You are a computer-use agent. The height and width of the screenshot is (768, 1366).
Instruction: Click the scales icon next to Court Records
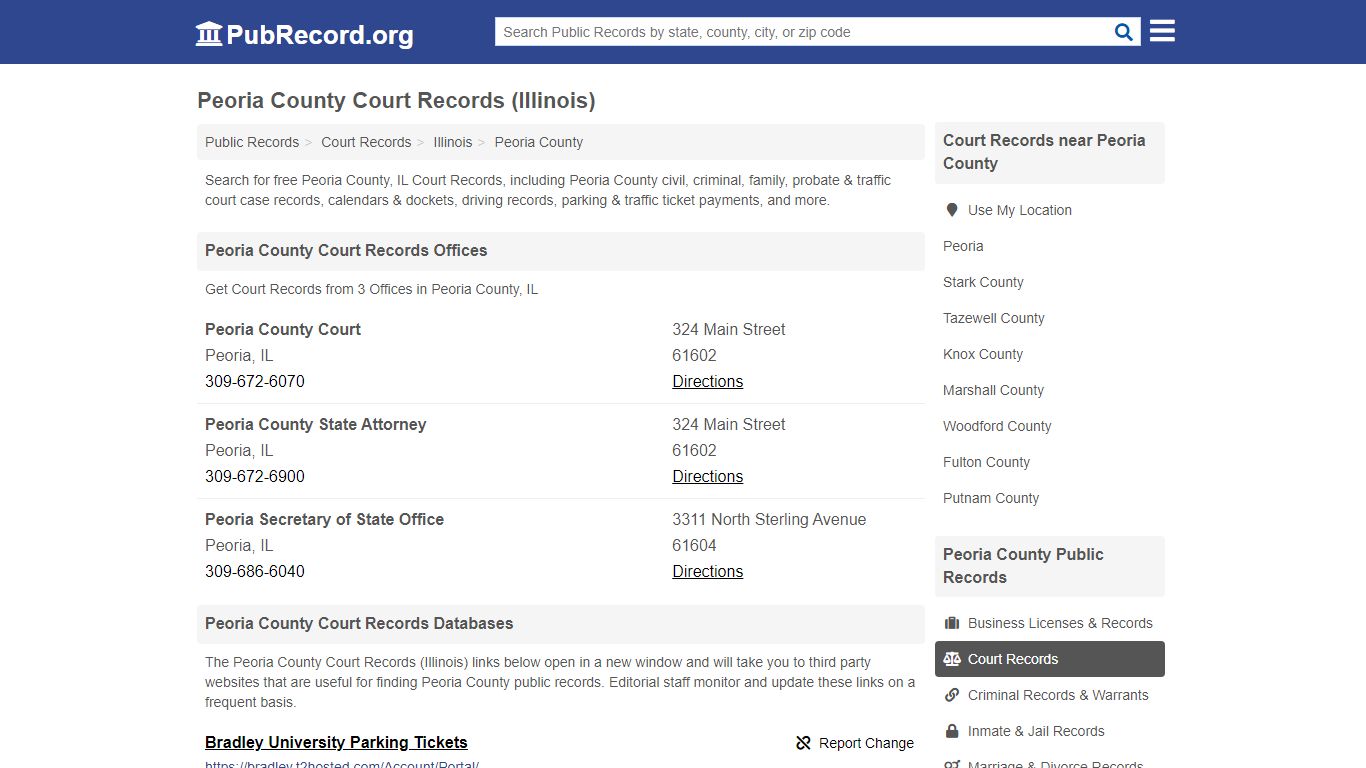click(952, 659)
